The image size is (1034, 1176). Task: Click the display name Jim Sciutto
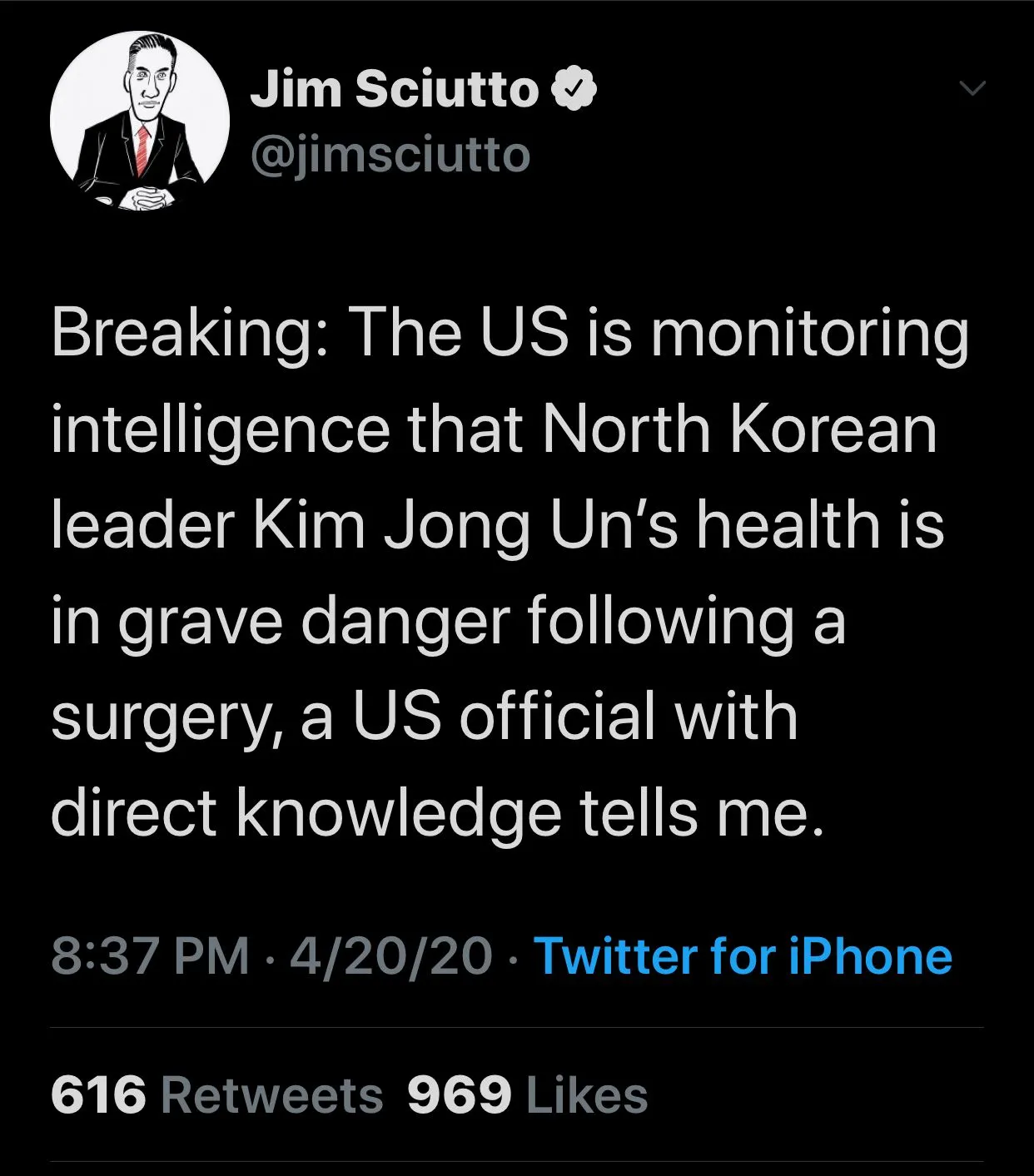click(x=395, y=89)
